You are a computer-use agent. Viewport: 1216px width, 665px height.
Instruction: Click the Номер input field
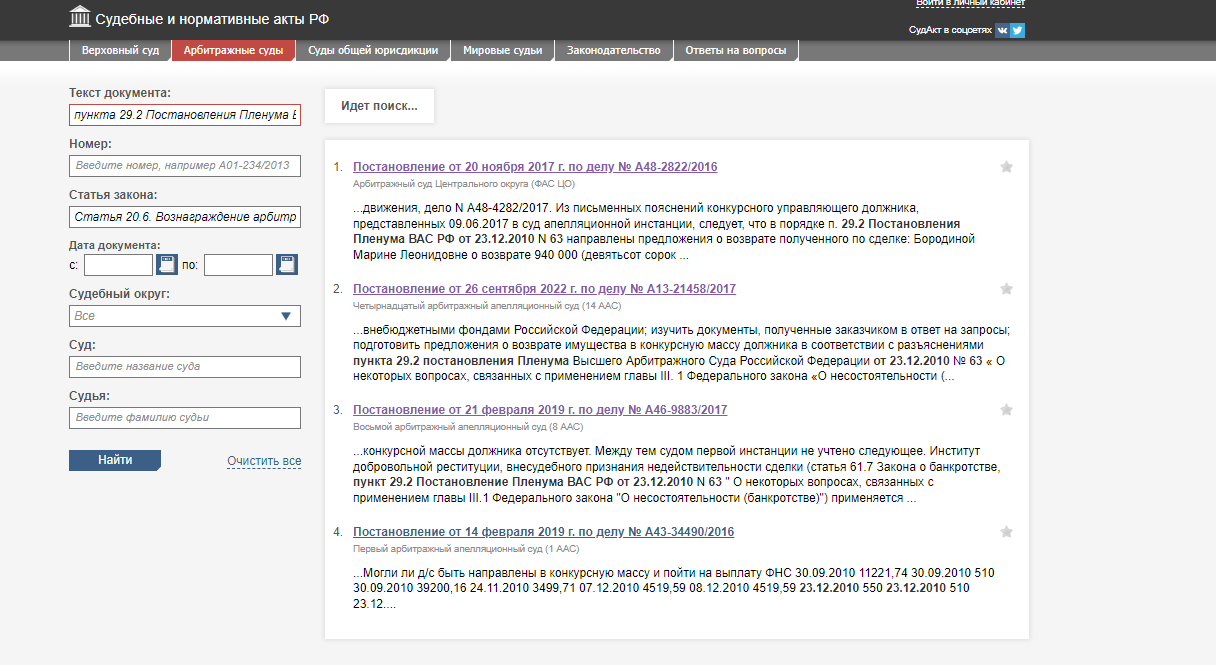coord(185,166)
